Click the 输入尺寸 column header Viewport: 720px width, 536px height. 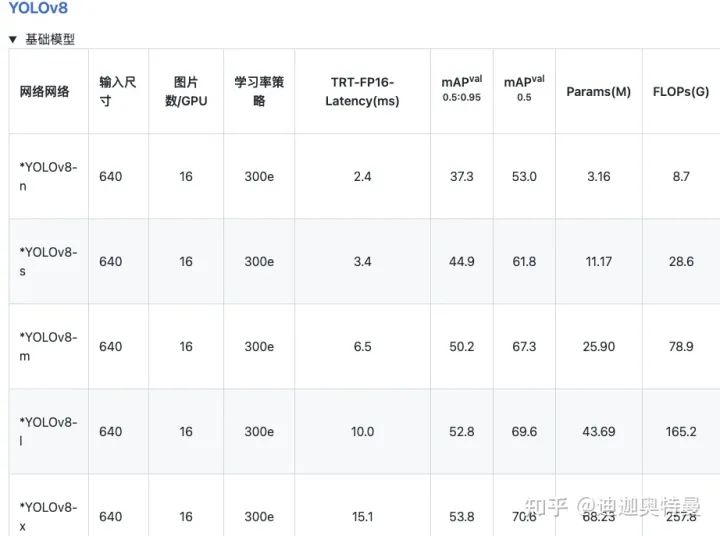point(118,91)
